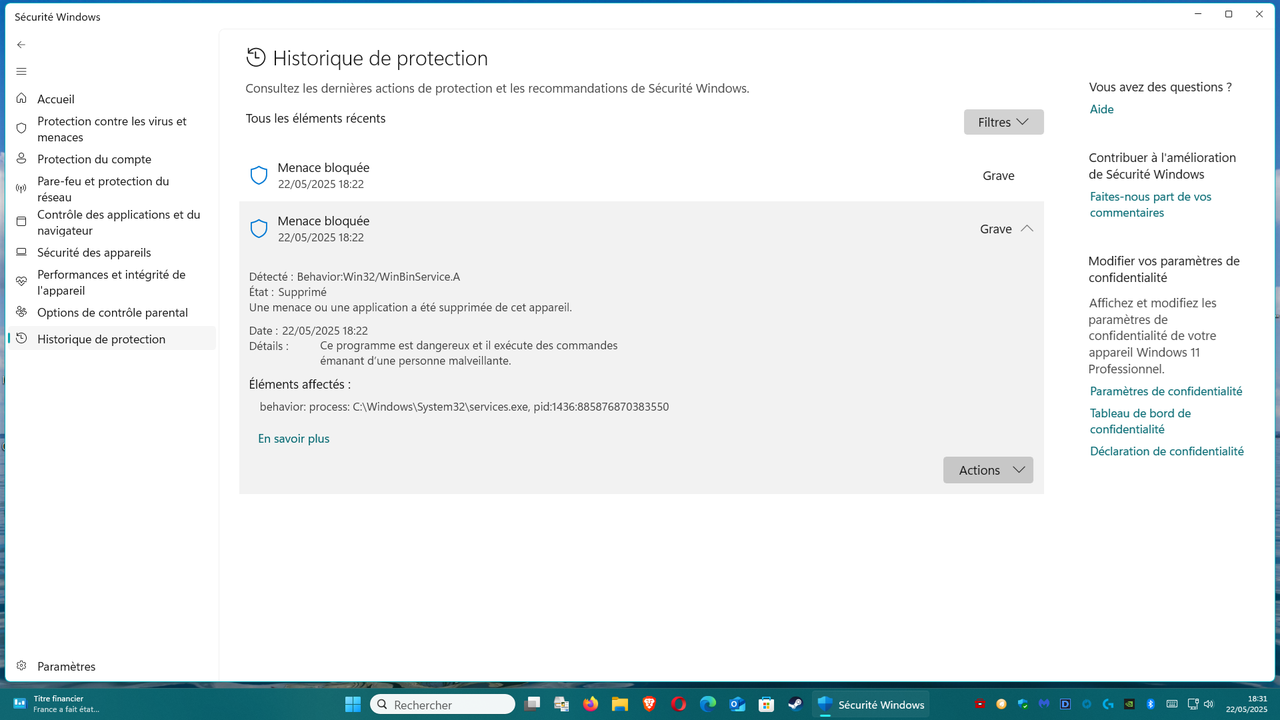Click the Logitech G tray icon
The height and width of the screenshot is (720, 1280).
click(x=1108, y=704)
